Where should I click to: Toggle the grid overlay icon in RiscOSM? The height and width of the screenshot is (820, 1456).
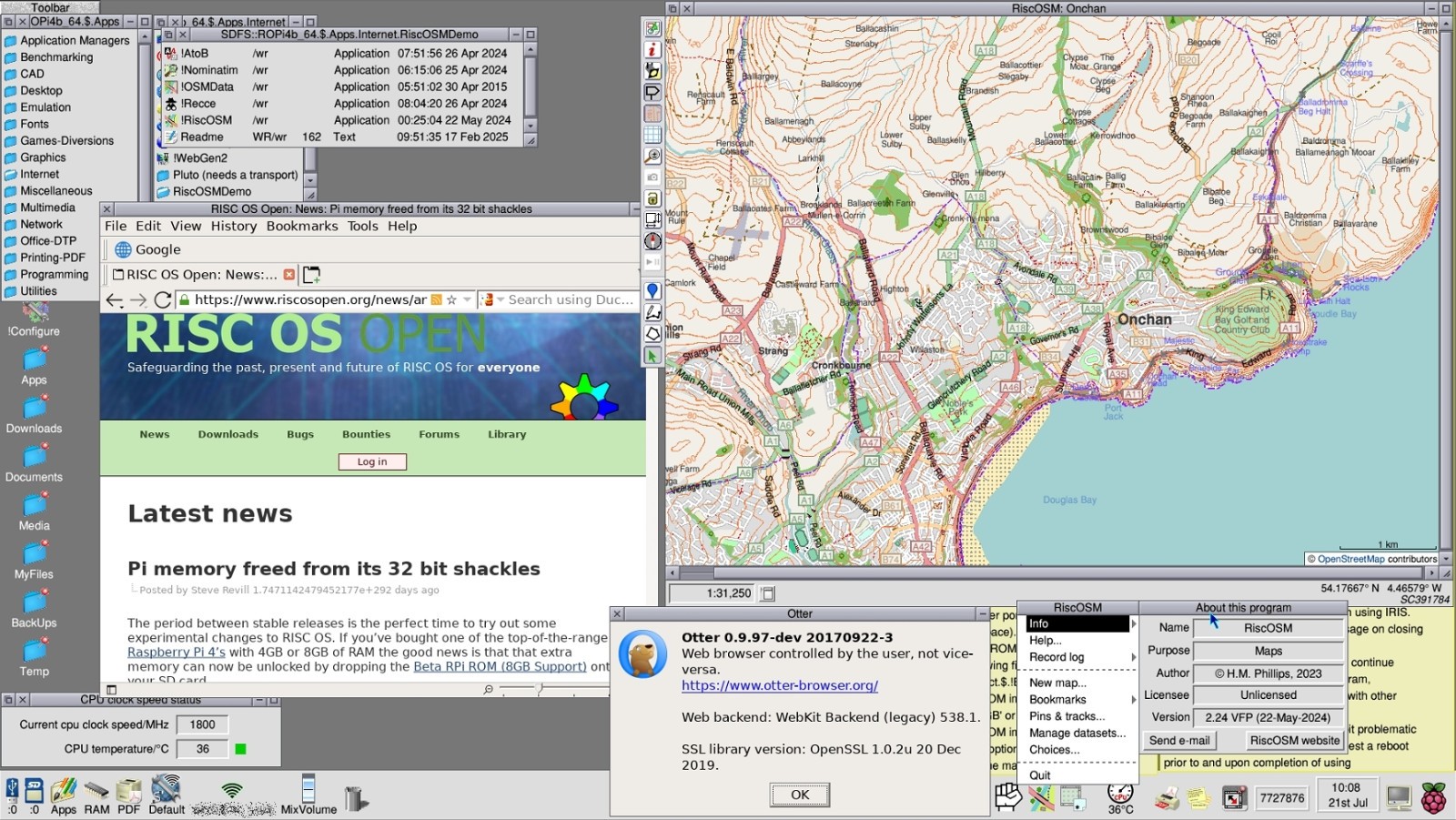pos(652,135)
